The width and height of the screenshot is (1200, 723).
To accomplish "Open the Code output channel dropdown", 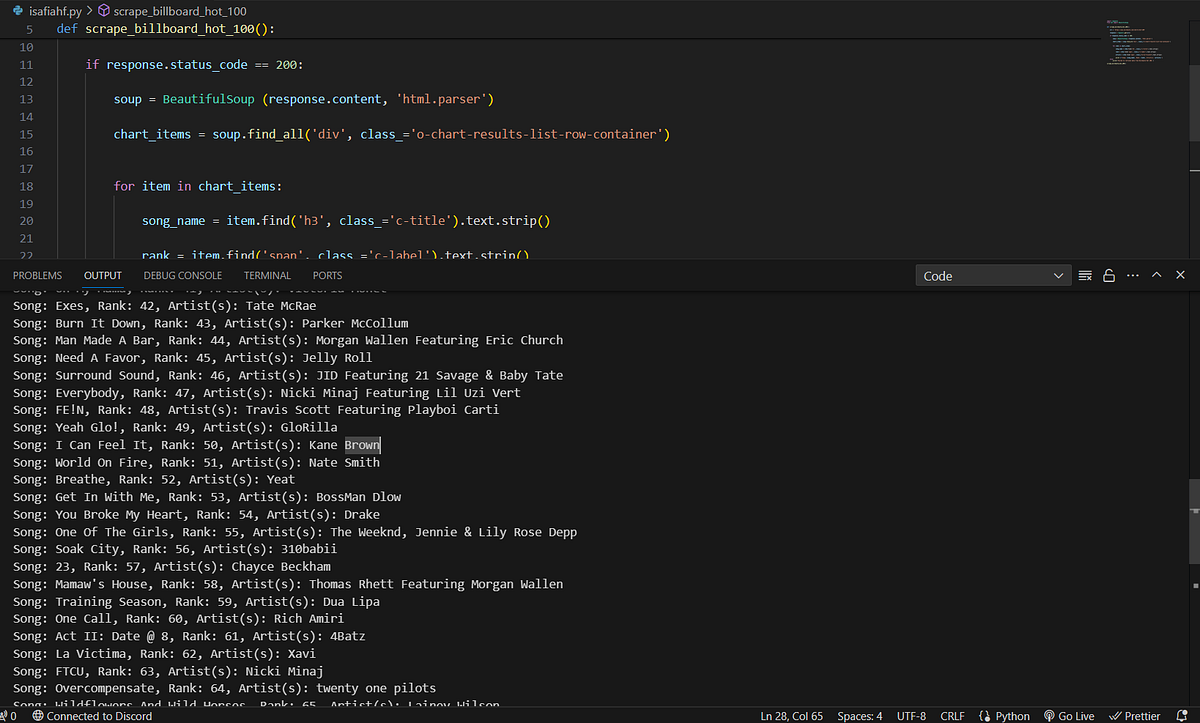I will coord(993,274).
